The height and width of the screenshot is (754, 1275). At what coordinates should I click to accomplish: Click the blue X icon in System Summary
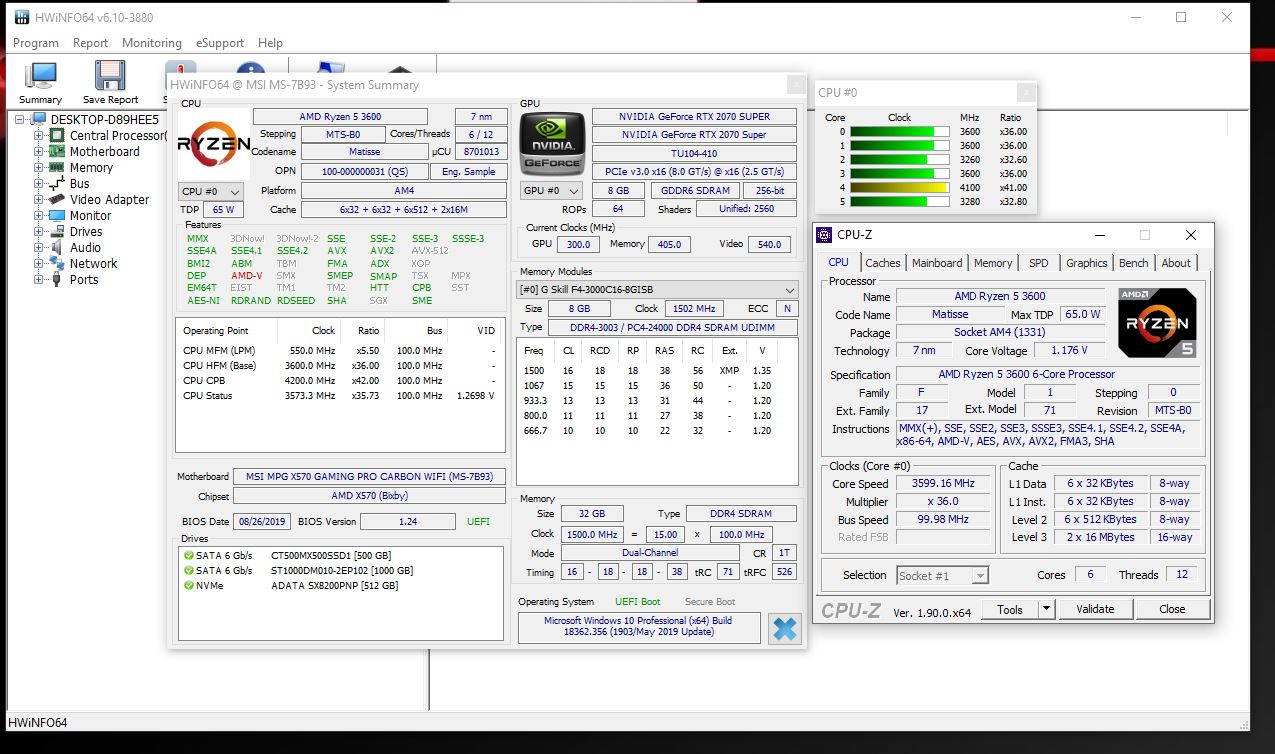click(785, 629)
